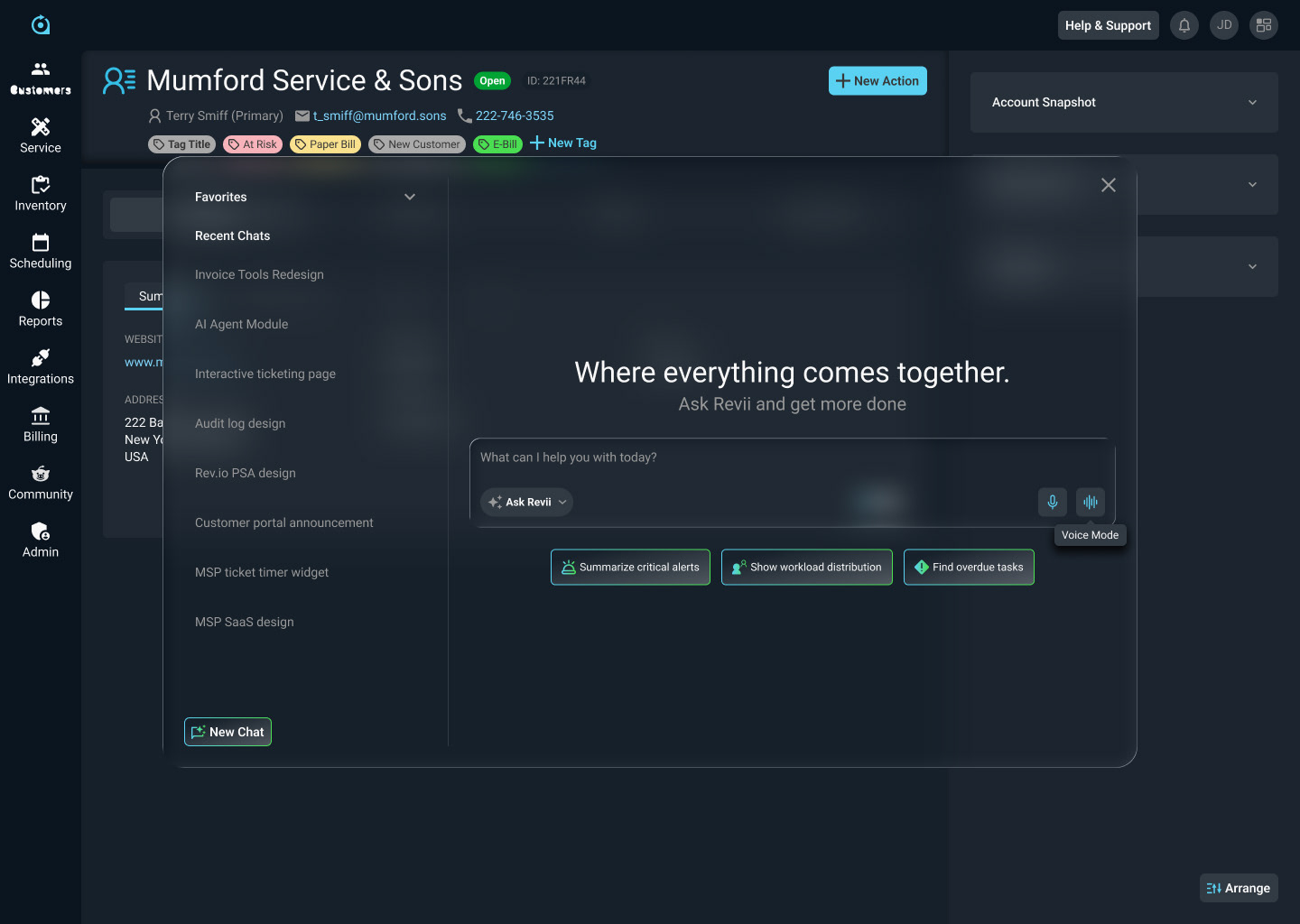Click the person icon beside Terry Smiff
1300x924 pixels.
pos(154,115)
